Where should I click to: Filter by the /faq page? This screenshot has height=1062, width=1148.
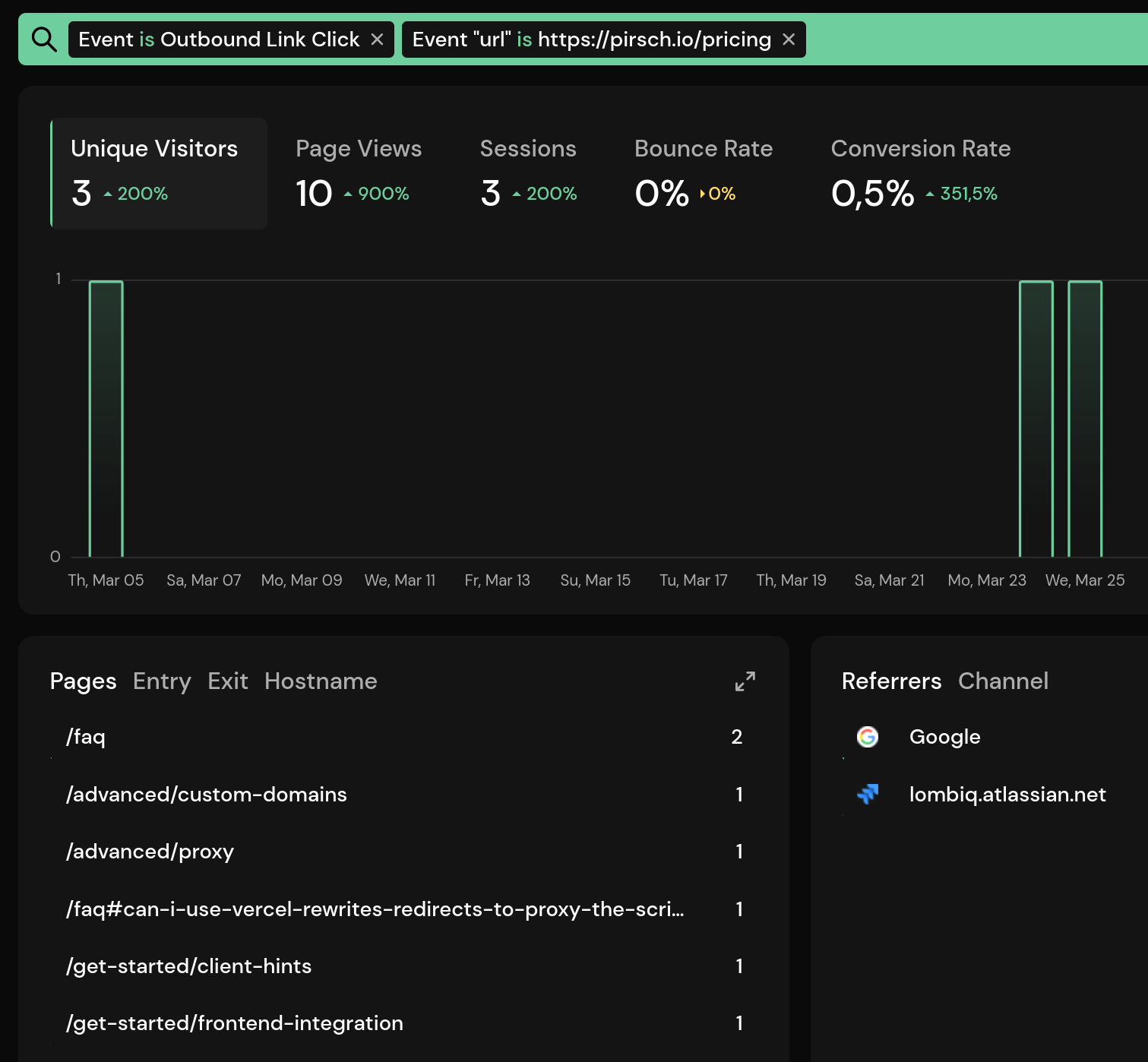(x=86, y=737)
